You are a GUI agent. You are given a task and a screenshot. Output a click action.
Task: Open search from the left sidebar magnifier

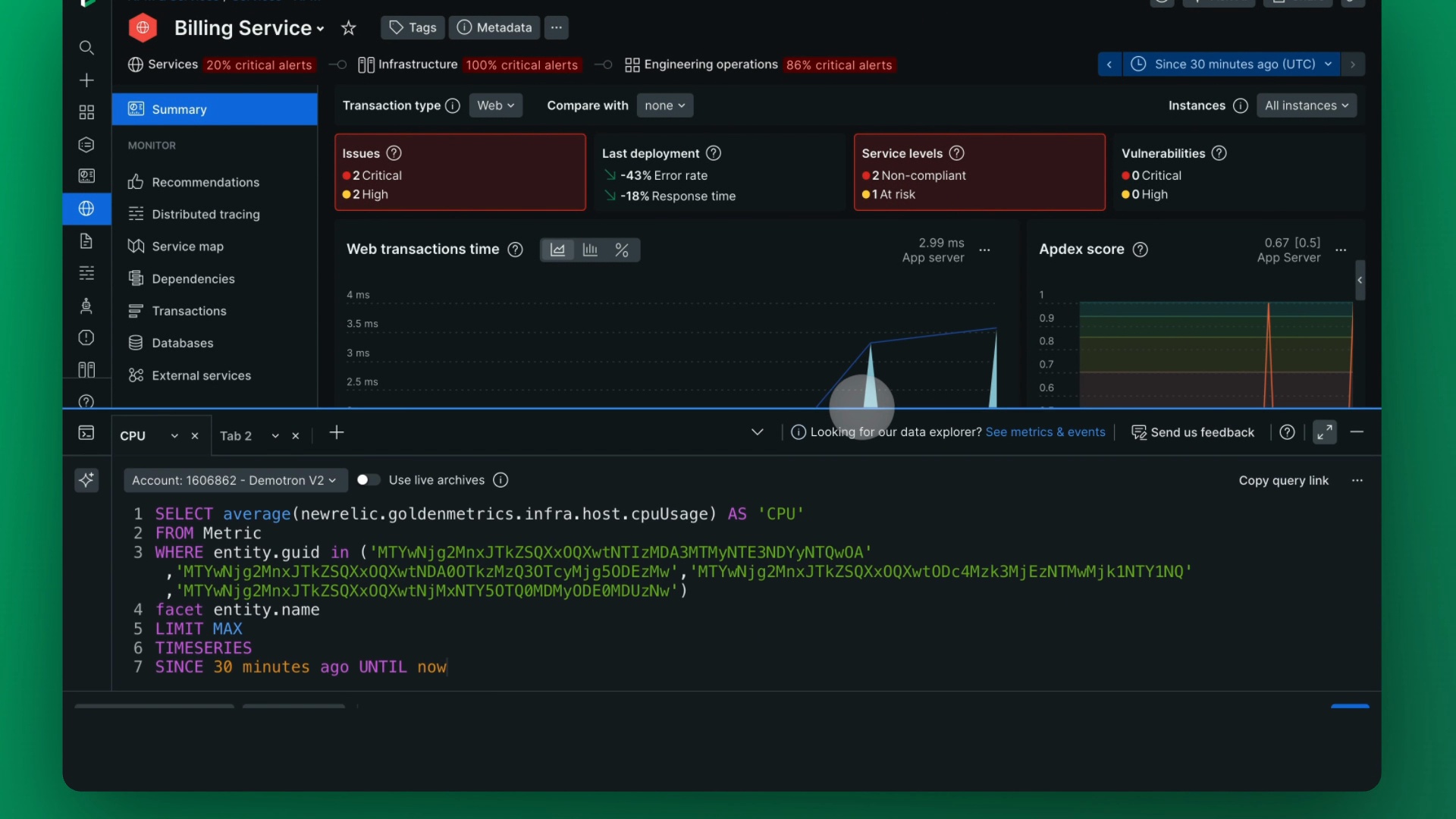(86, 48)
